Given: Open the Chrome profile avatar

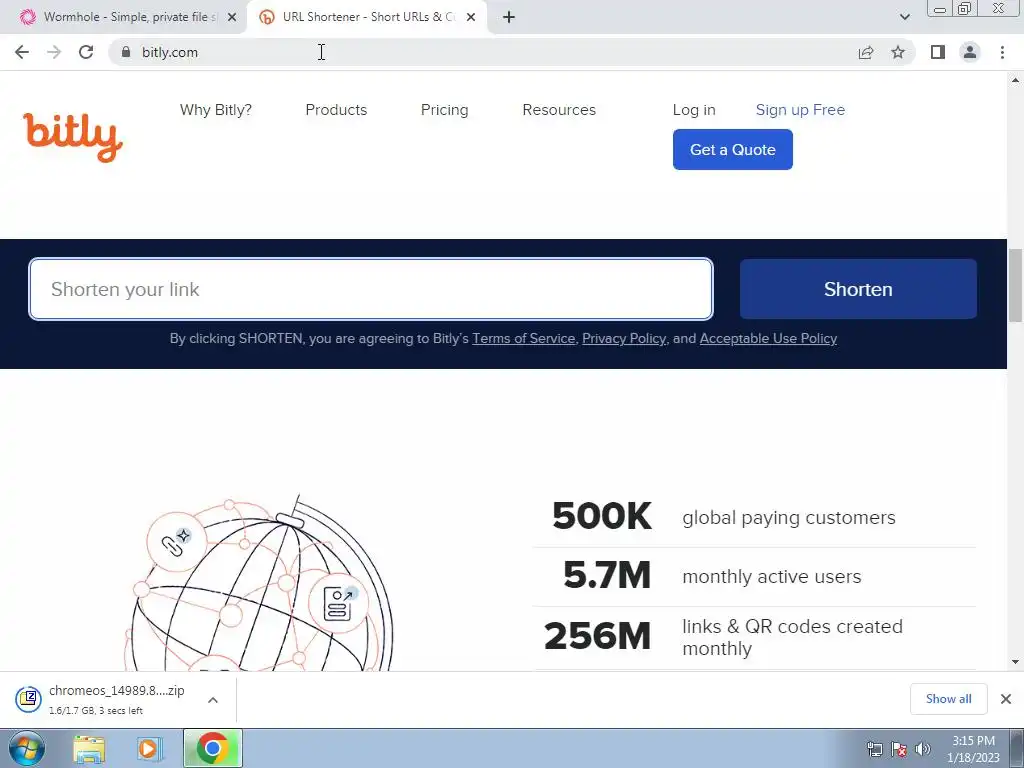Looking at the screenshot, I should pyautogui.click(x=970, y=52).
